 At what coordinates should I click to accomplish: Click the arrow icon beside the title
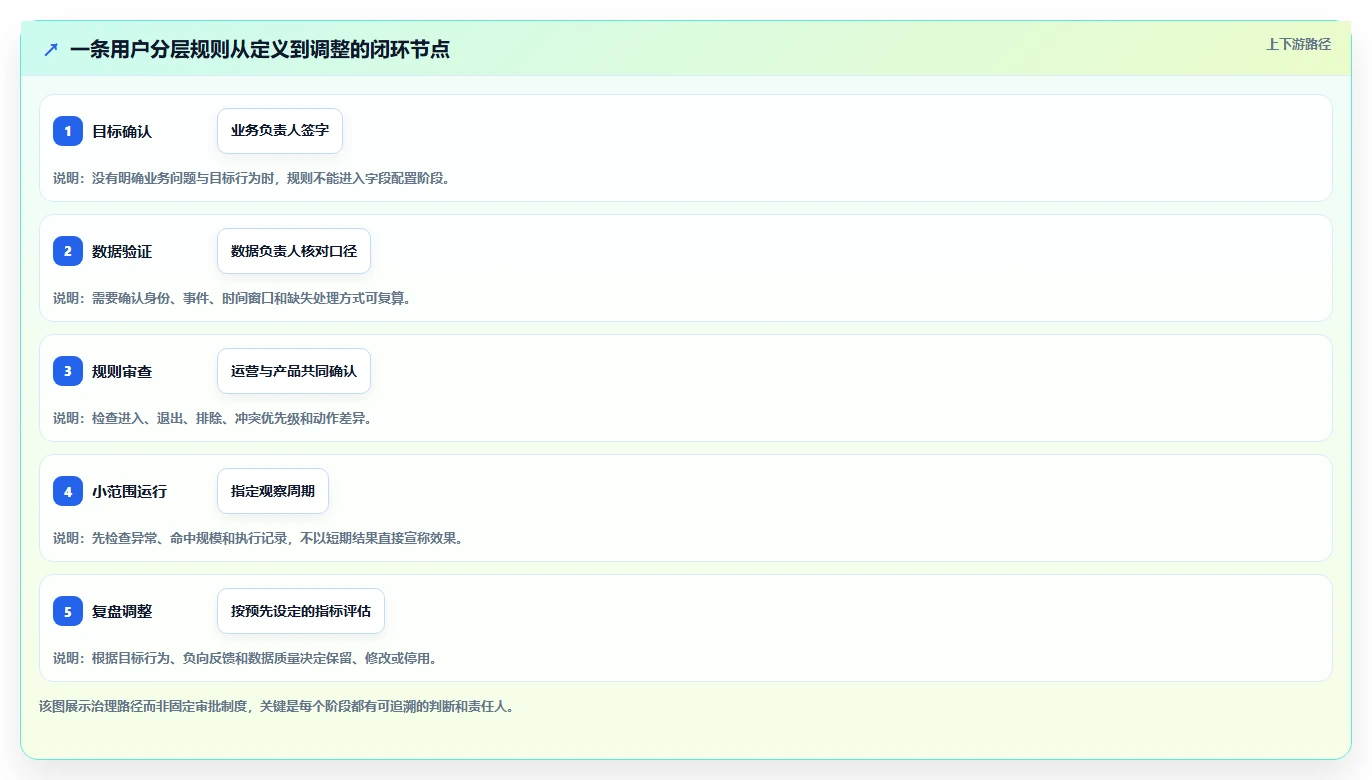click(x=50, y=49)
